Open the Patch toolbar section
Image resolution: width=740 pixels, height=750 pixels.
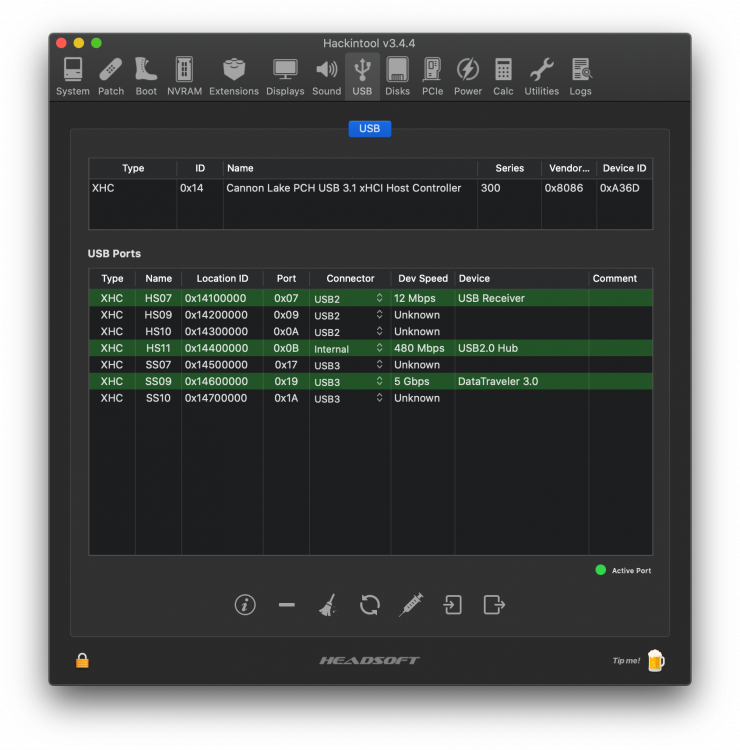click(x=111, y=77)
